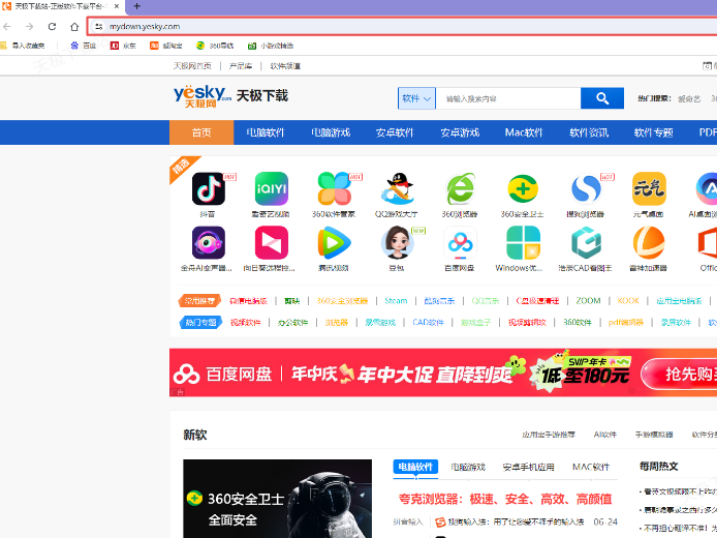Click the 热门专题 blue label
This screenshot has width=717, height=538.
tap(200, 322)
